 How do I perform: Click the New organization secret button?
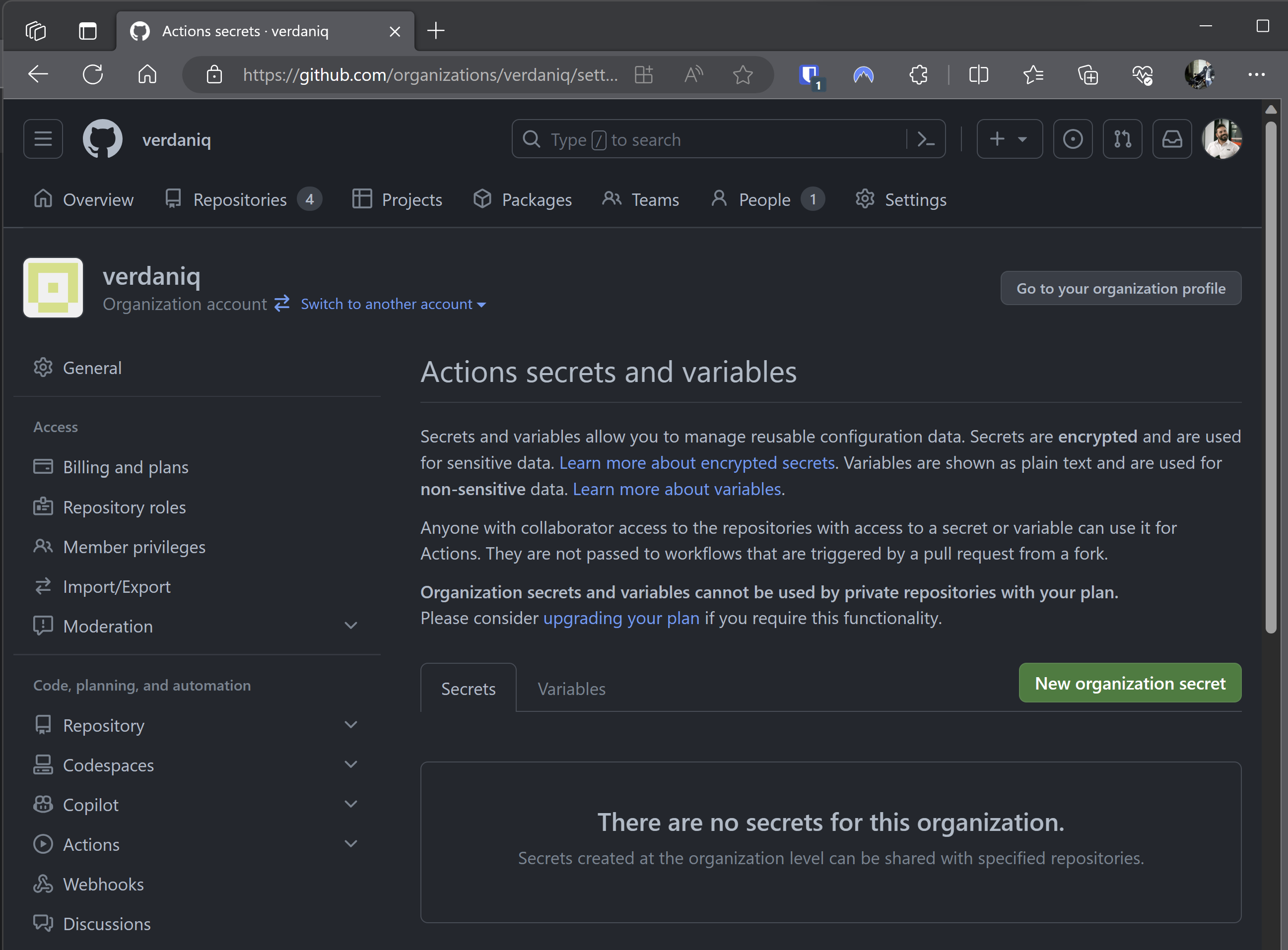pos(1129,683)
